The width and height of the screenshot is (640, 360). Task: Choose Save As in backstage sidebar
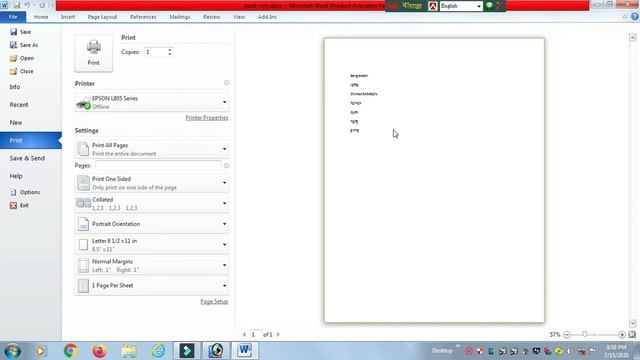pos(24,45)
